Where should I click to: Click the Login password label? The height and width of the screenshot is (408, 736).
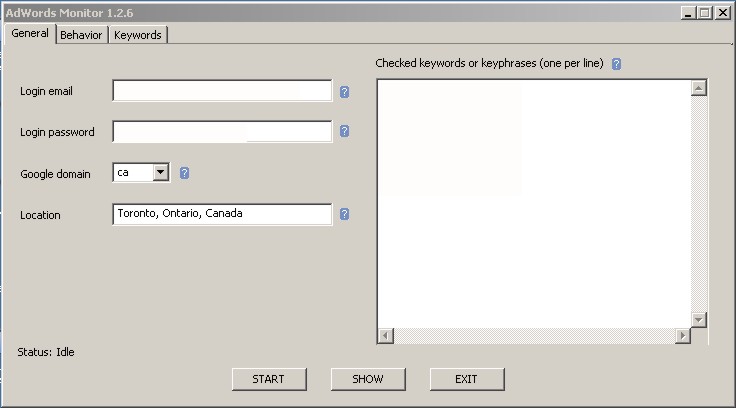57,132
